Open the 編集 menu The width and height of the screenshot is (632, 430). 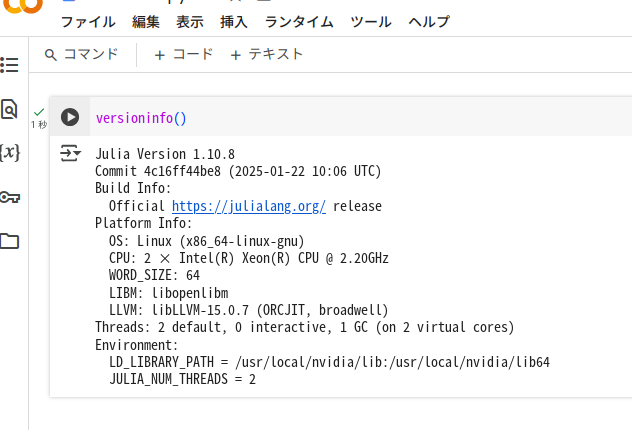pos(146,22)
